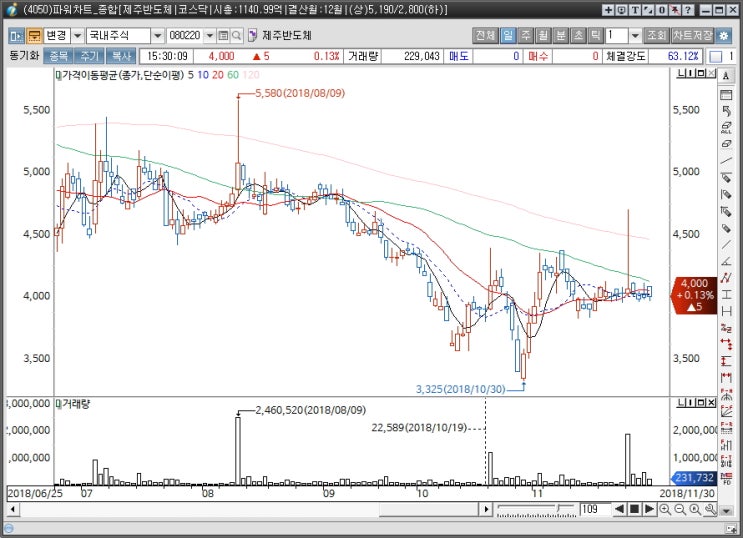The height and width of the screenshot is (538, 743).
Task: Click the status bar icon at bottom right
Action: [x=731, y=529]
